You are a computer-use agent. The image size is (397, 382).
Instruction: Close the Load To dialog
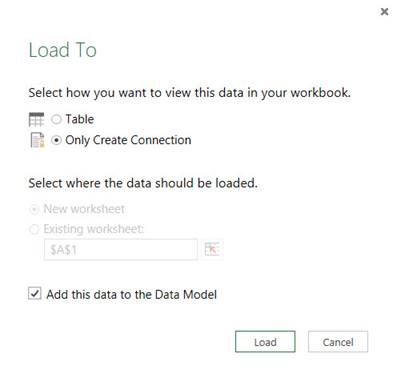pos(384,12)
